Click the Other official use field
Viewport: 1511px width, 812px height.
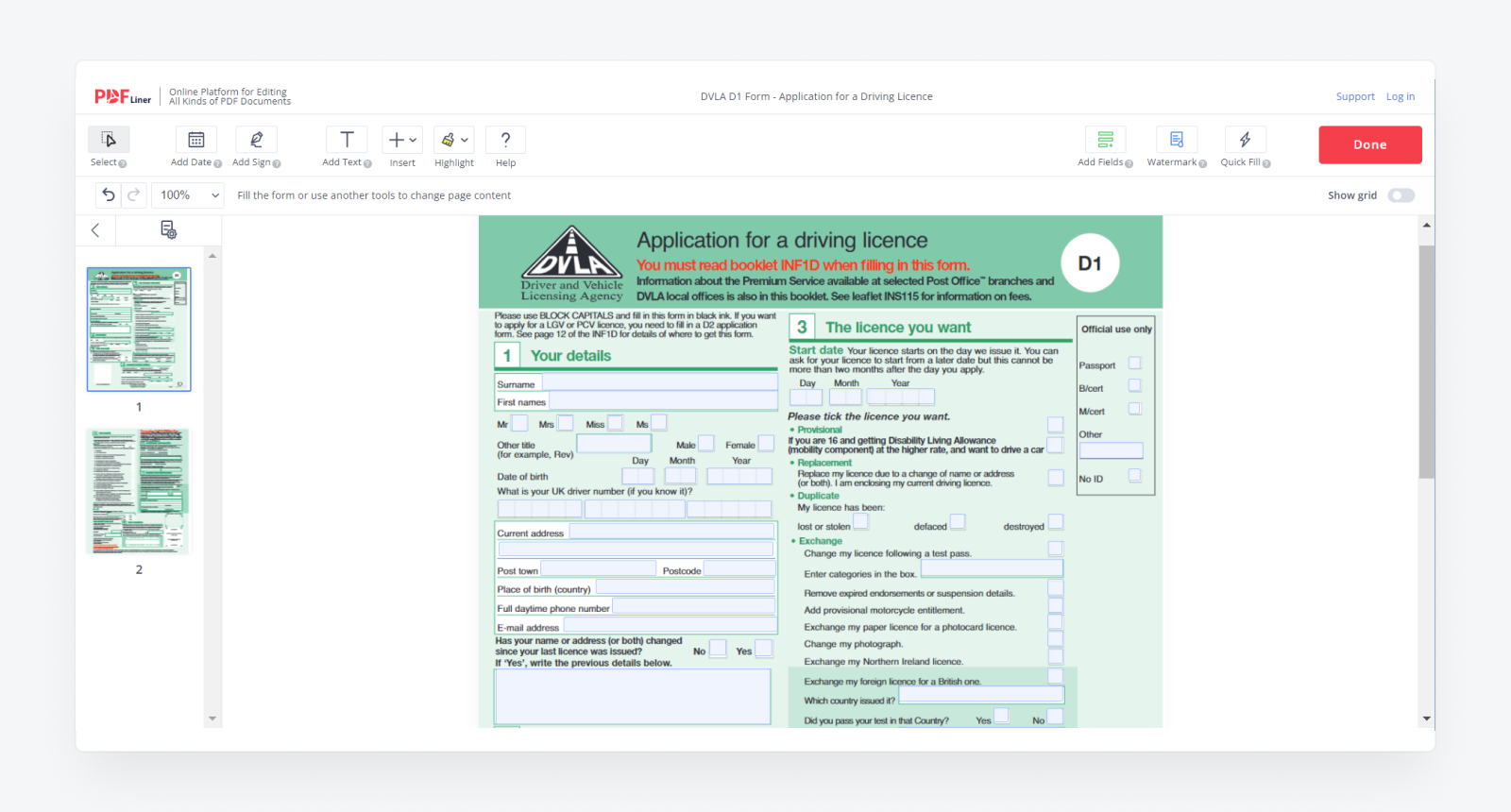click(1112, 451)
